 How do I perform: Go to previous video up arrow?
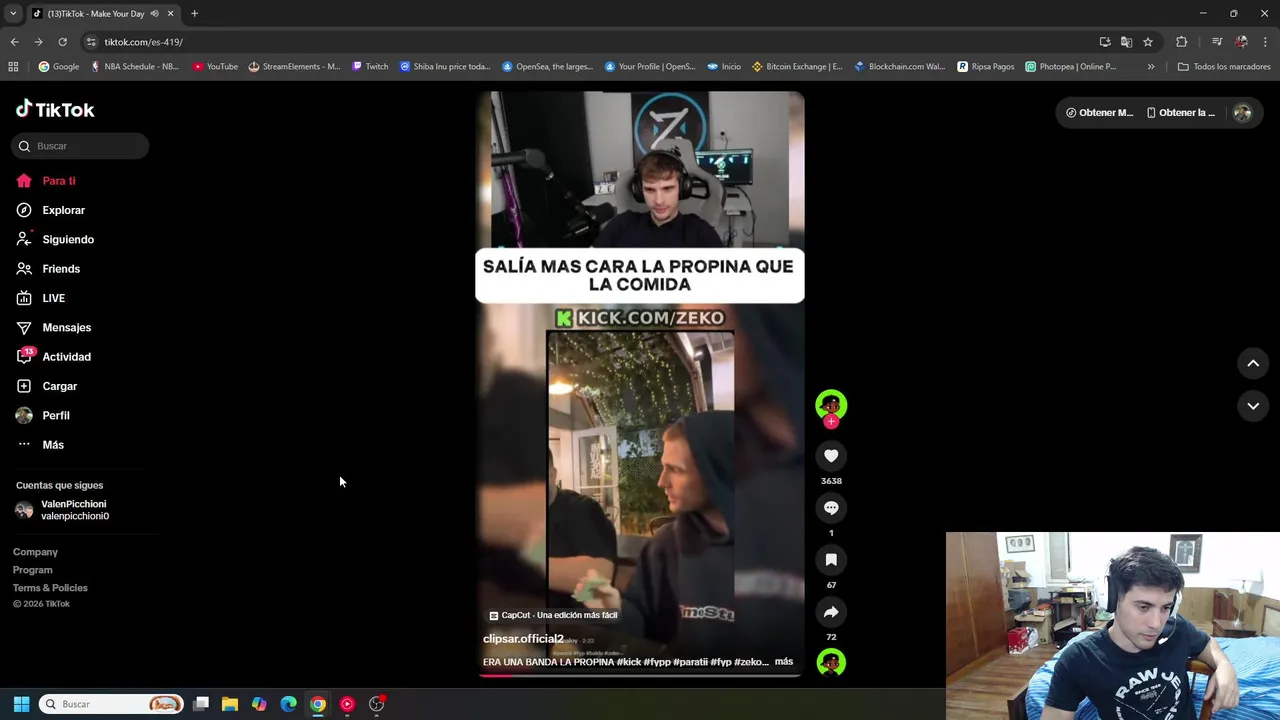pos(1253,364)
